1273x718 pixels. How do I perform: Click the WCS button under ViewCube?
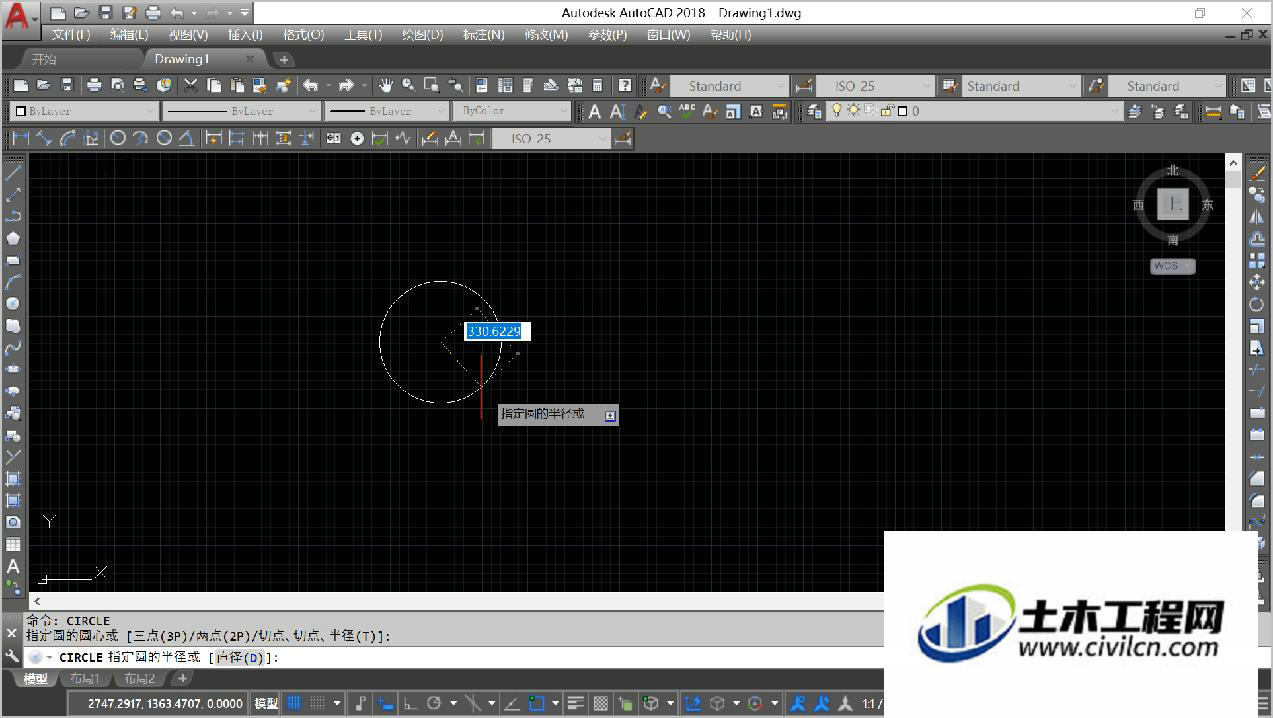[1172, 266]
